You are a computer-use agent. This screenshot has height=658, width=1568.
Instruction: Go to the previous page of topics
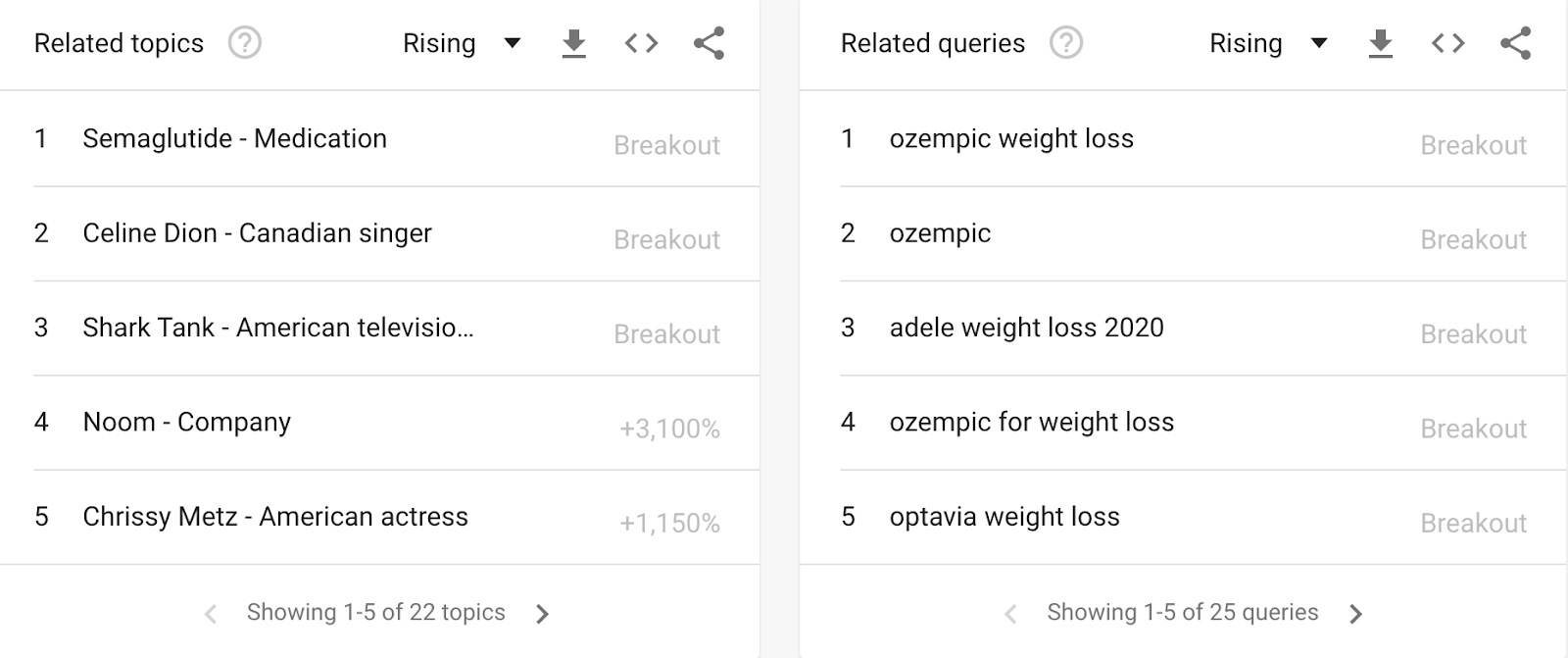(210, 614)
